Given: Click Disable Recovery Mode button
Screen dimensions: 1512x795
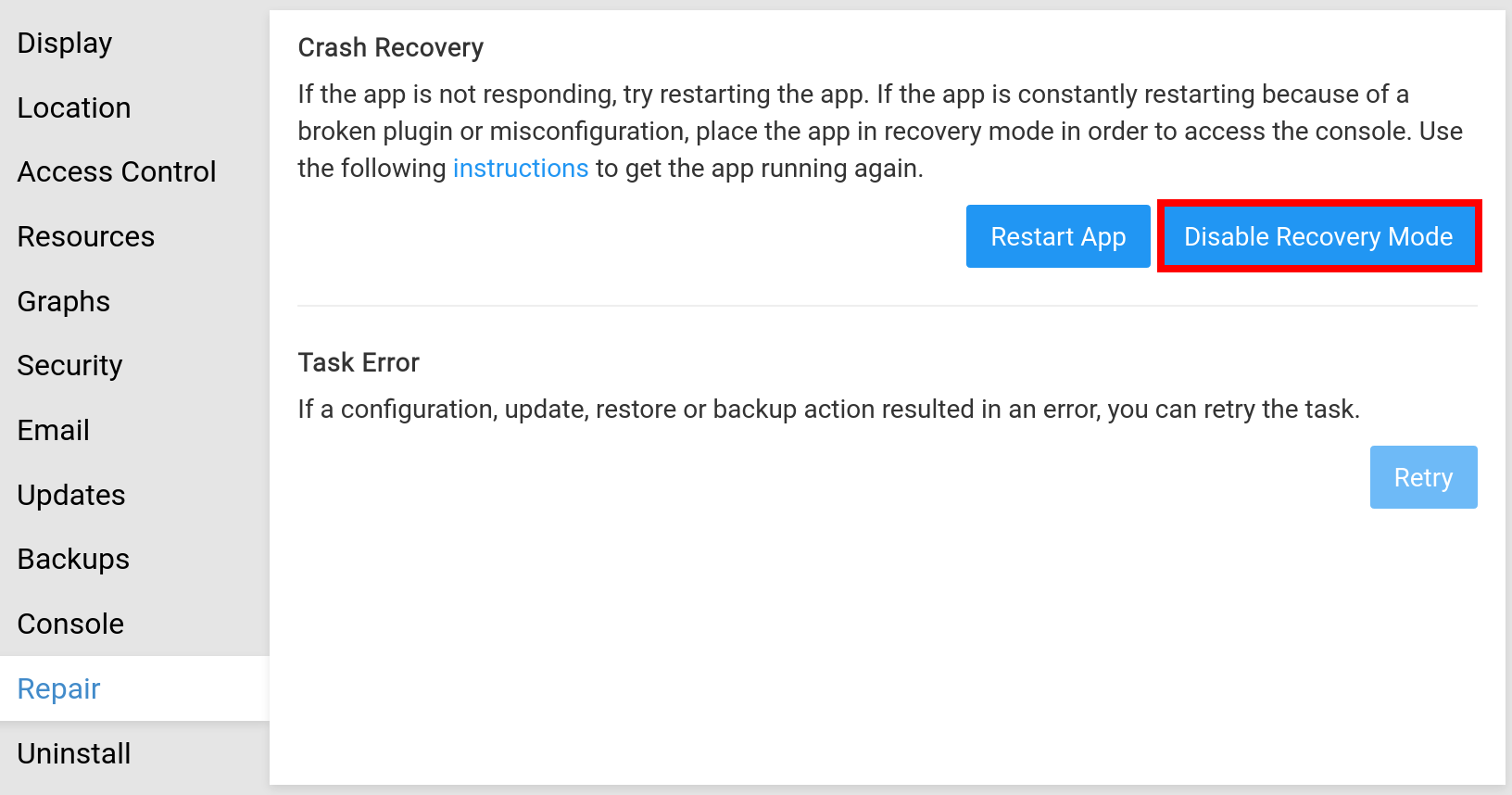Looking at the screenshot, I should click(x=1318, y=237).
